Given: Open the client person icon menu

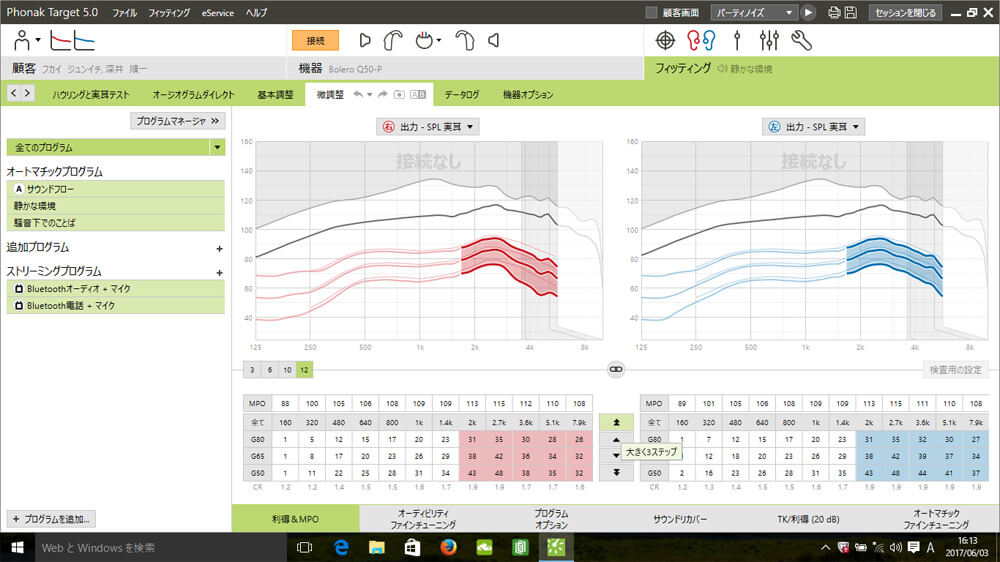Looking at the screenshot, I should (26, 41).
